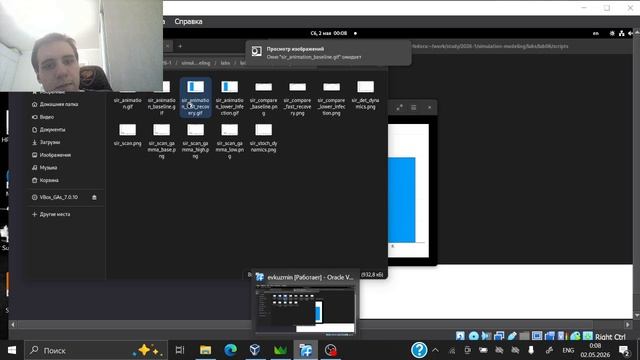Open Windows Task View
640x360 pixels.
[x=180, y=350]
